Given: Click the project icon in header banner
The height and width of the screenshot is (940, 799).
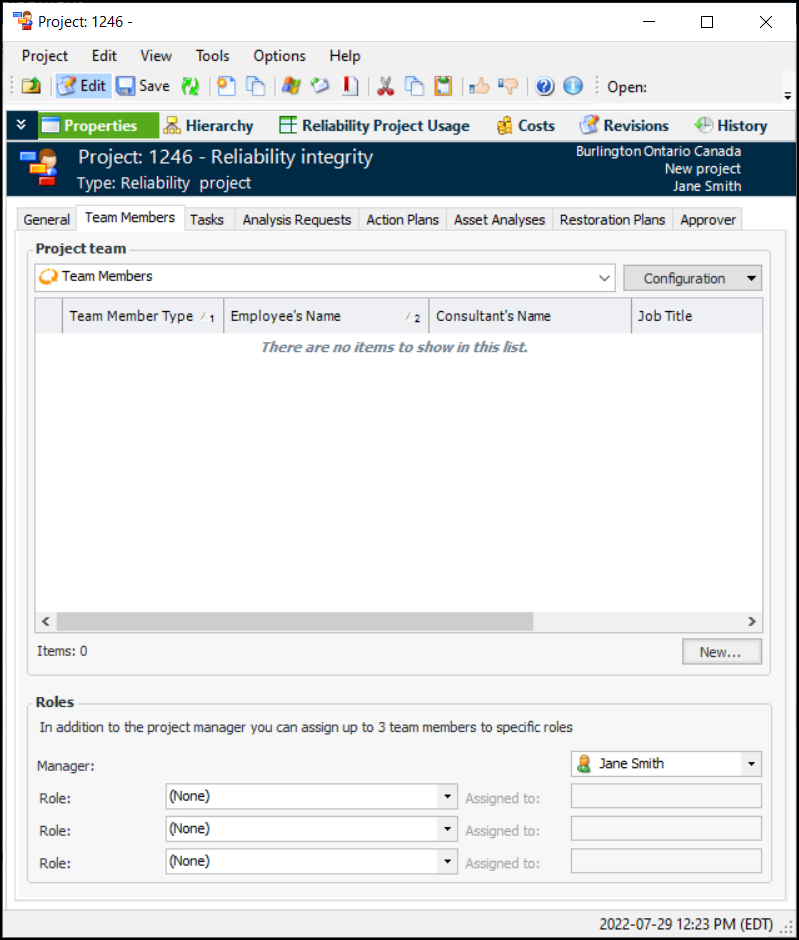Looking at the screenshot, I should coord(39,167).
